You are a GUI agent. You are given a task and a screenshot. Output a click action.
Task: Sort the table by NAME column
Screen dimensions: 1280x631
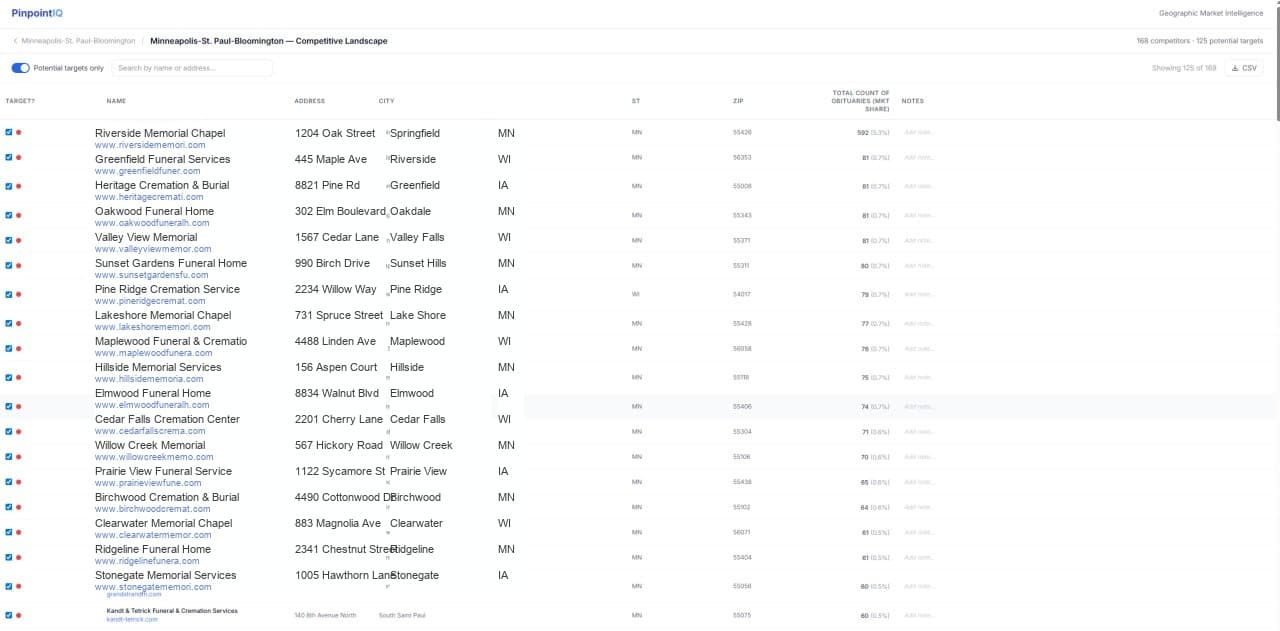pos(116,100)
